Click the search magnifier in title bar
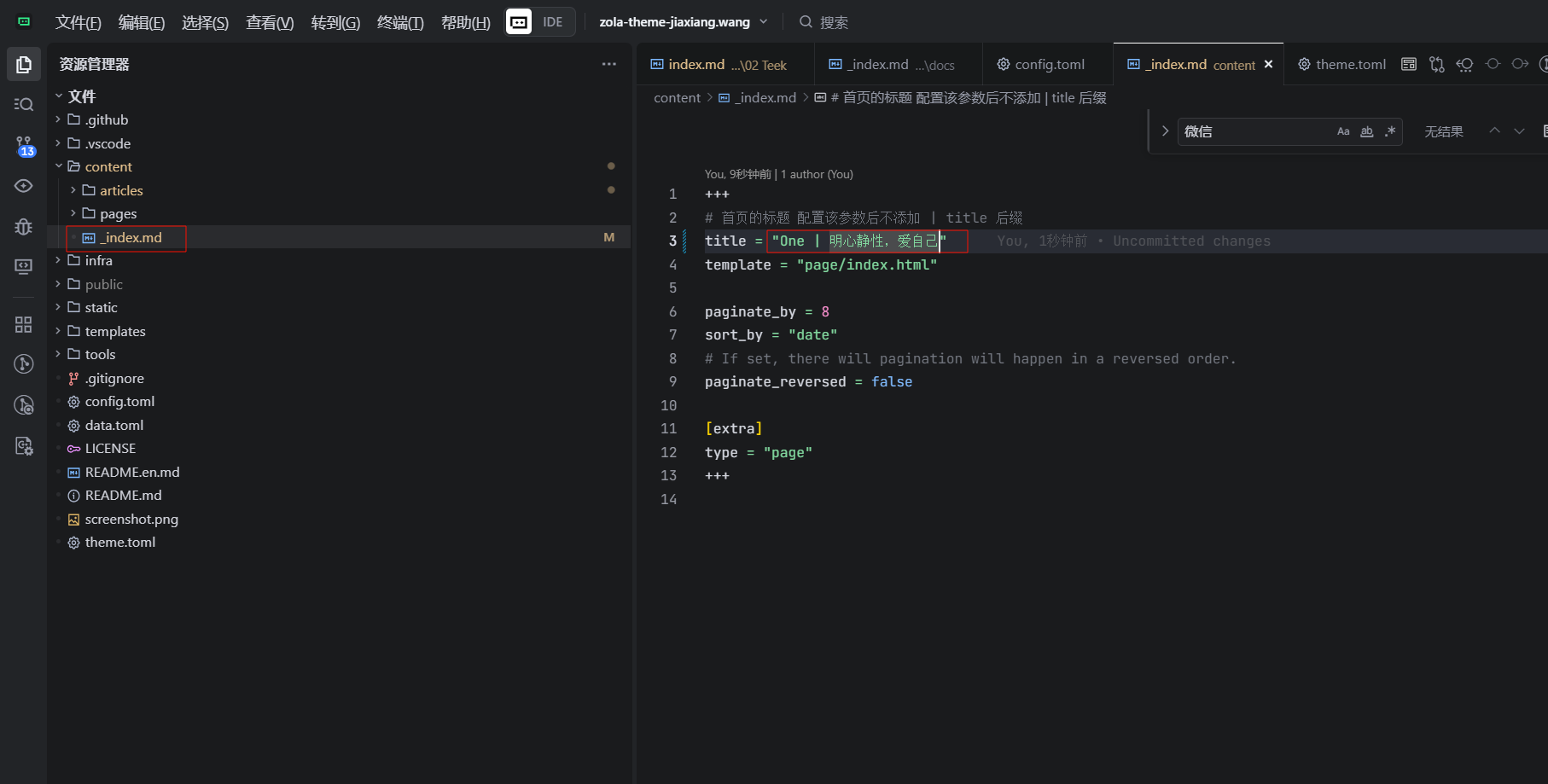1548x784 pixels. [806, 21]
